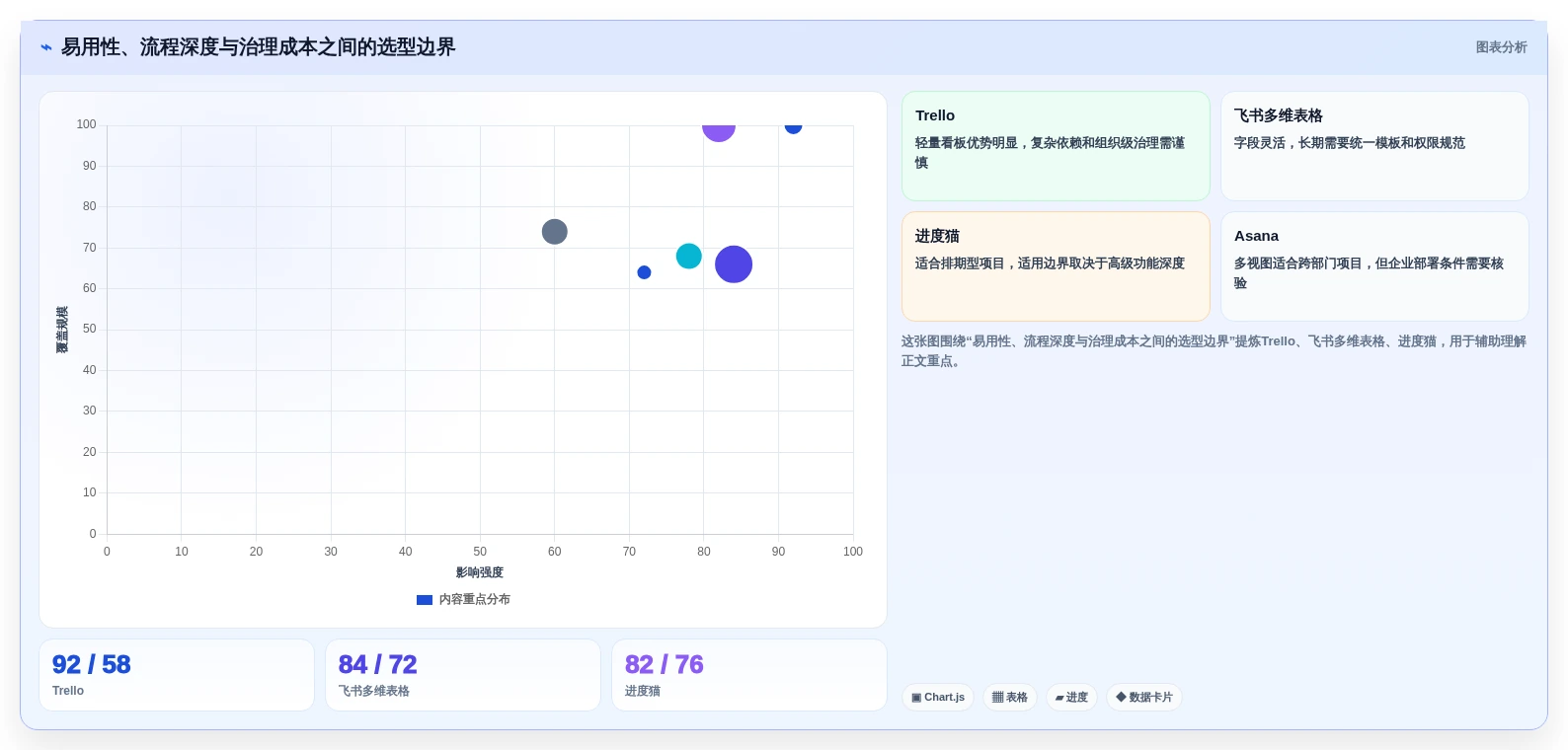The image size is (1568, 750).
Task: Click Asana card text 多视图适合跨部门项目
Action: point(1298,263)
